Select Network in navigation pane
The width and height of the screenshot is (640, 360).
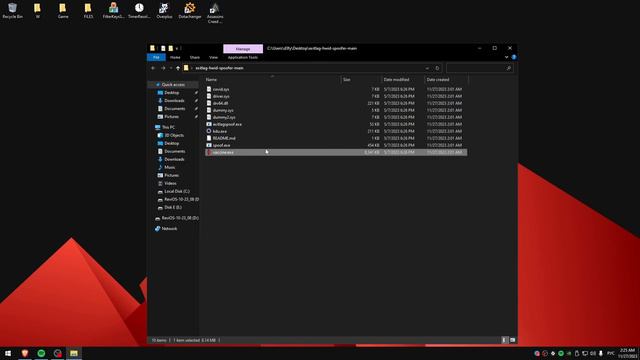point(169,229)
